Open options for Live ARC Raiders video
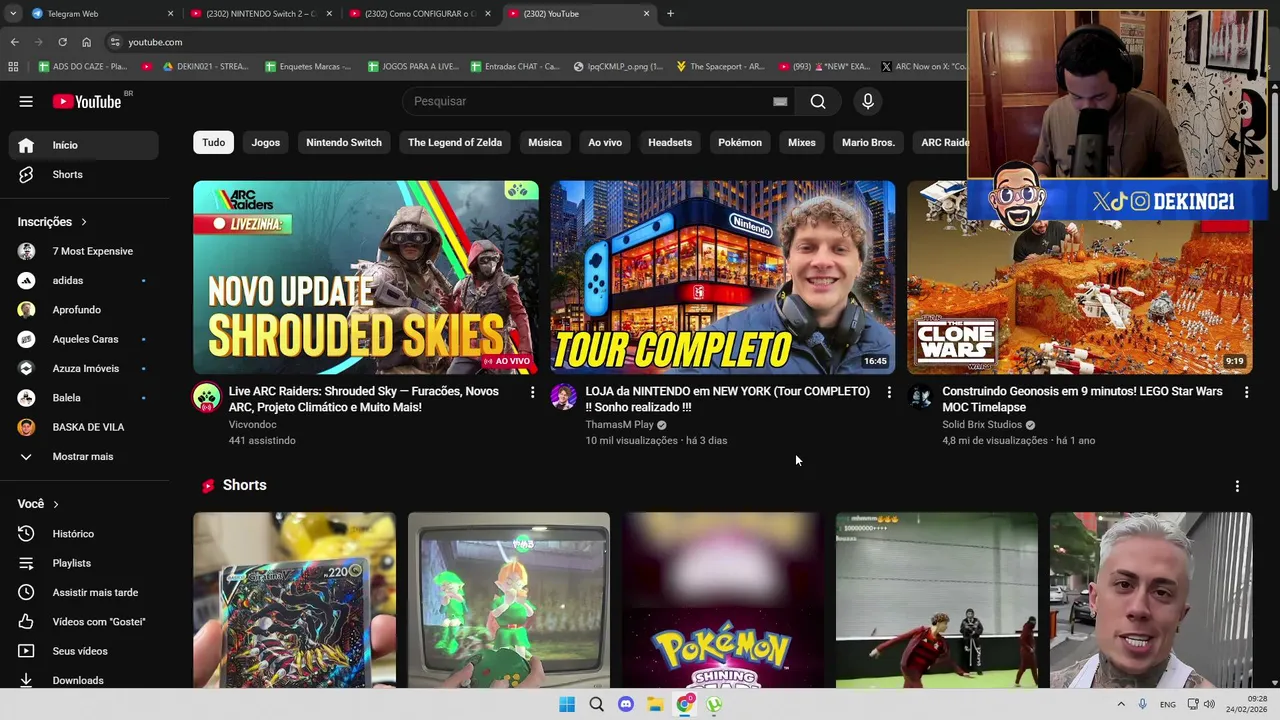The width and height of the screenshot is (1280, 720). pyautogui.click(x=532, y=393)
